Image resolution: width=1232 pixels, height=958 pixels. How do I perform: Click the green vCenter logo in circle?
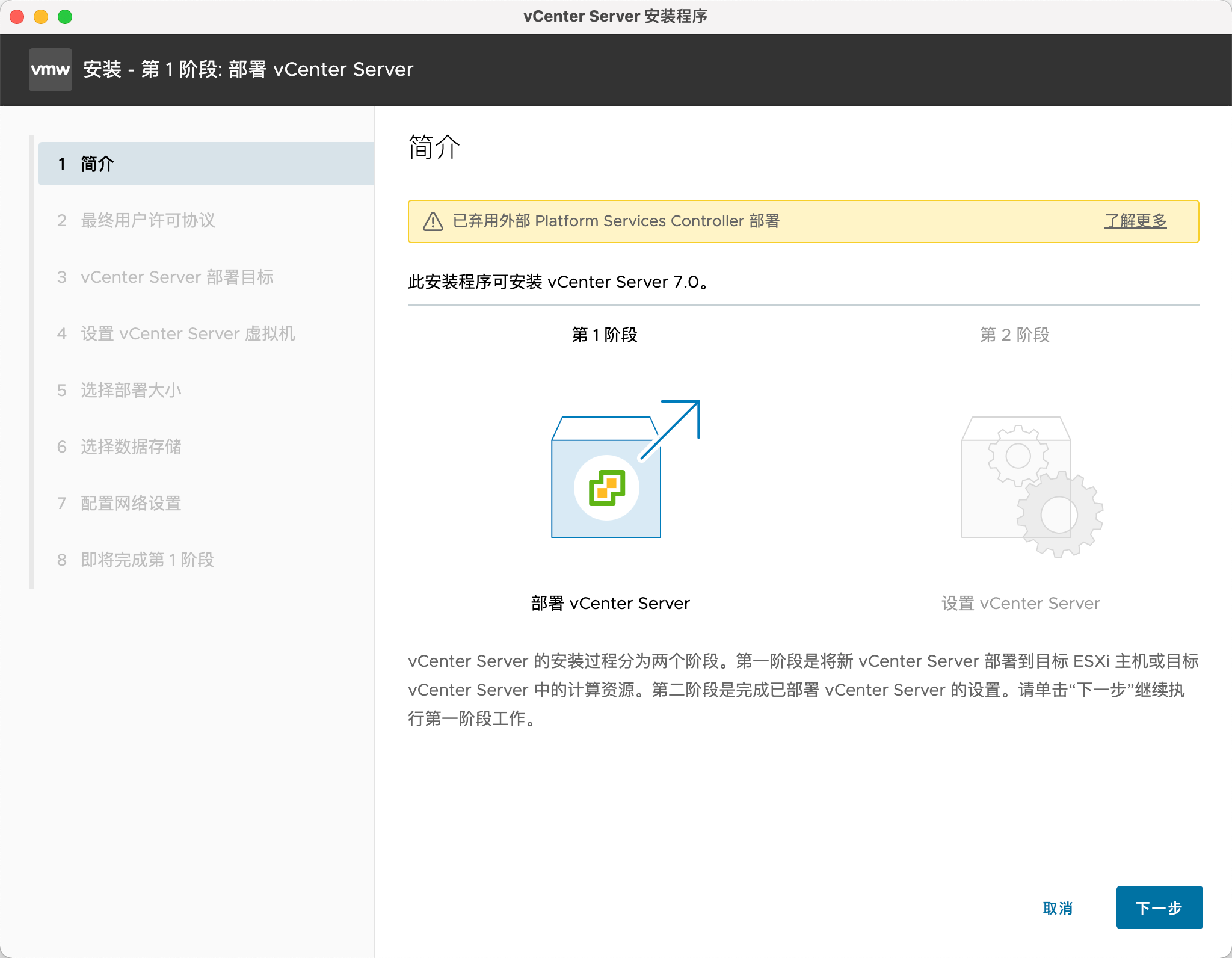[x=606, y=487]
